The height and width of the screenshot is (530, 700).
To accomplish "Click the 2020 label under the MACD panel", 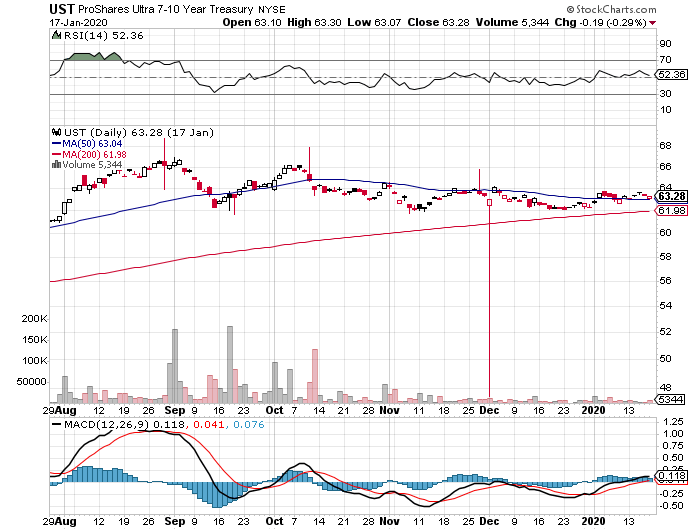I will [593, 521].
